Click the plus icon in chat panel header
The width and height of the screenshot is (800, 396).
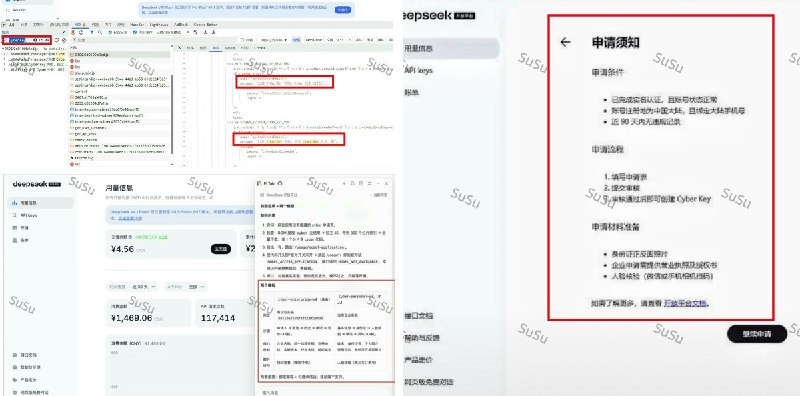tap(344, 183)
